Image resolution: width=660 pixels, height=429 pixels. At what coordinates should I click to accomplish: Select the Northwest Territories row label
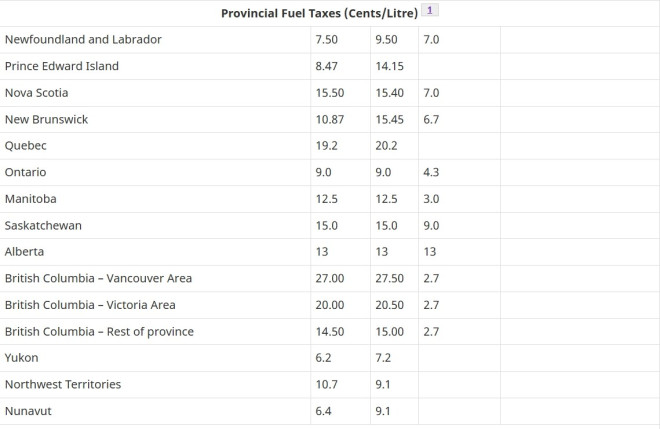pyautogui.click(x=63, y=384)
